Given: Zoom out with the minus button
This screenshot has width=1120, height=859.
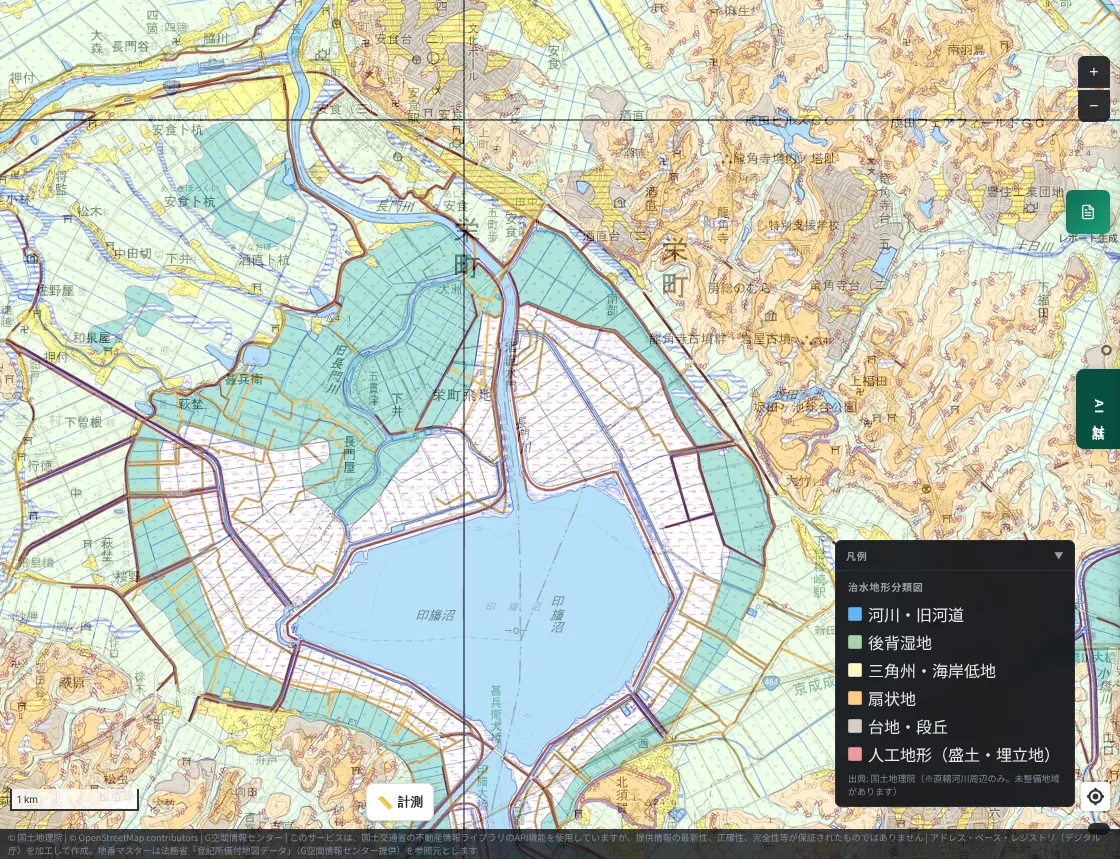Looking at the screenshot, I should point(1094,106).
